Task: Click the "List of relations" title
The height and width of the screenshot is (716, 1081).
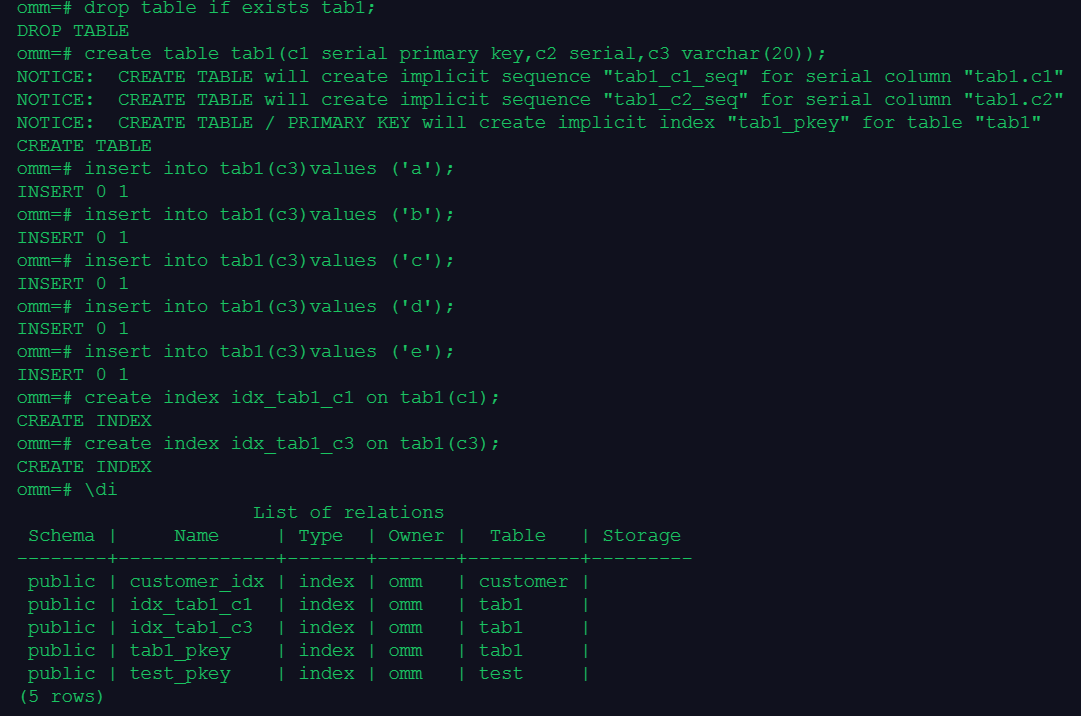Action: click(x=348, y=513)
